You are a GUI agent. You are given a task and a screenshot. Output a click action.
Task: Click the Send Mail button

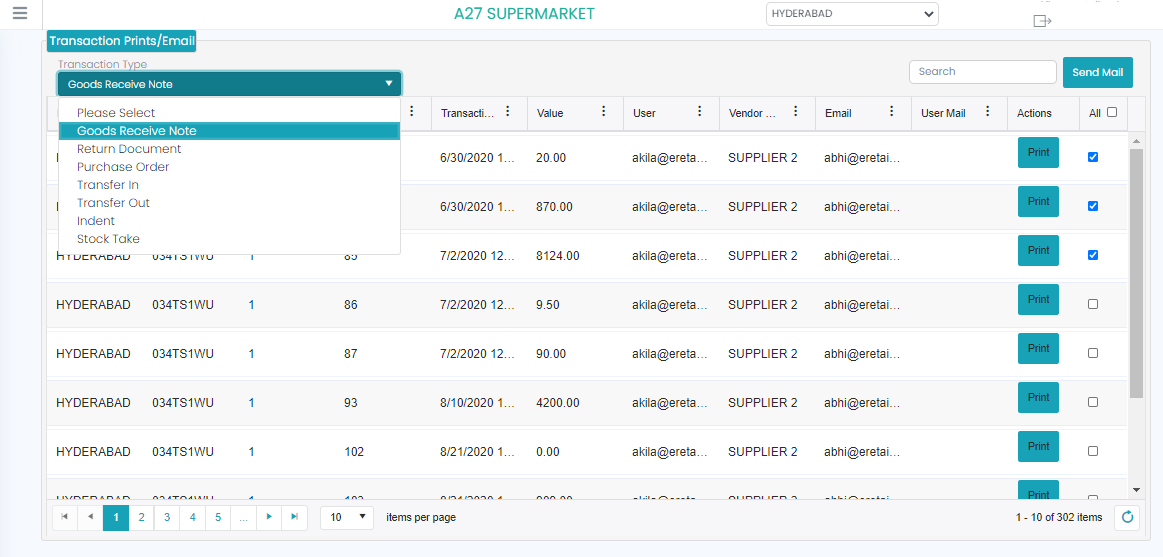click(1097, 72)
